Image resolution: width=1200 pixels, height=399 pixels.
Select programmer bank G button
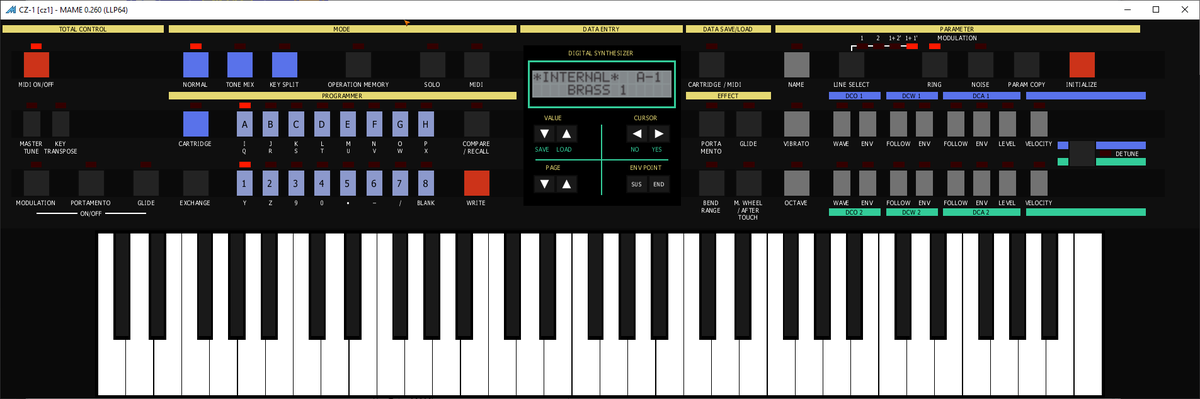click(x=400, y=124)
